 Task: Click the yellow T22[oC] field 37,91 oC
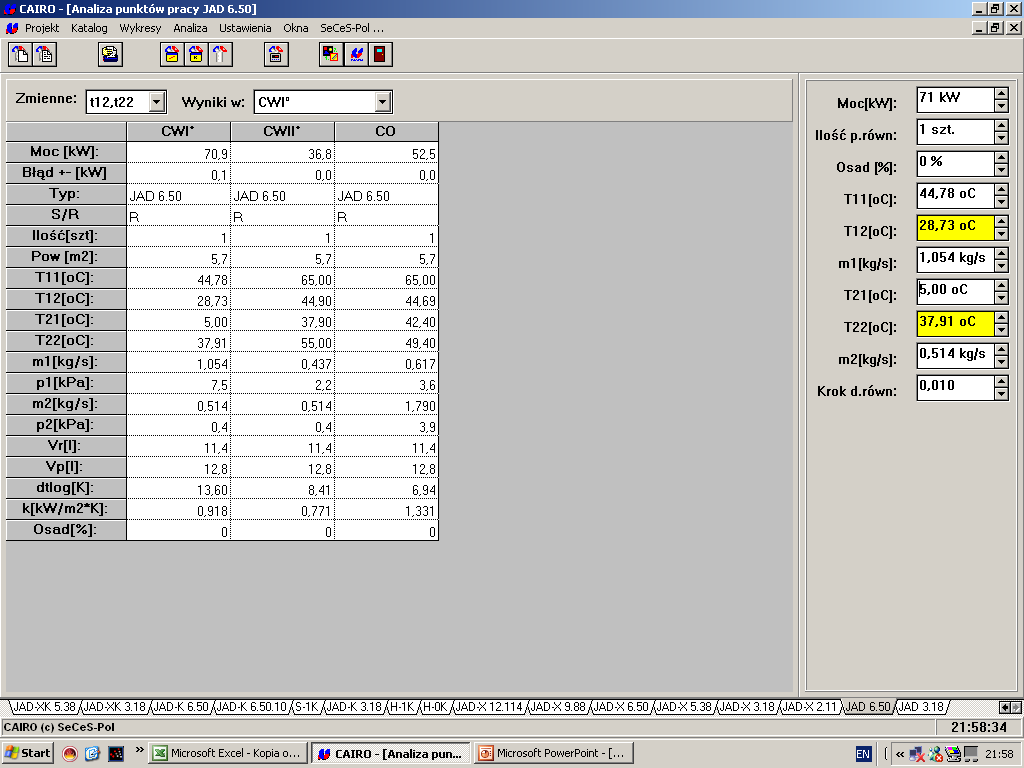tap(955, 324)
